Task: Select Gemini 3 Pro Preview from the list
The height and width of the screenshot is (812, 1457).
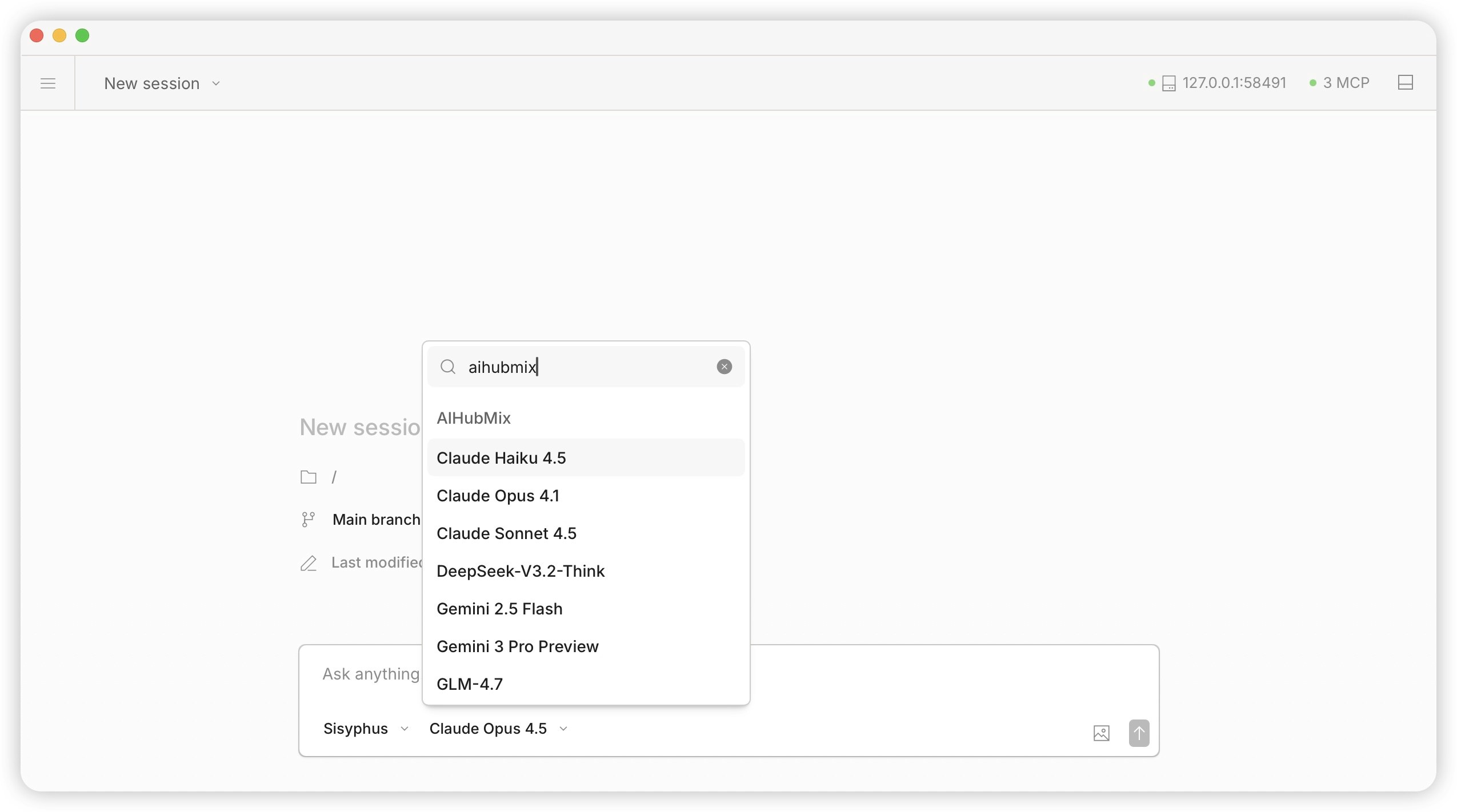Action: click(x=517, y=646)
